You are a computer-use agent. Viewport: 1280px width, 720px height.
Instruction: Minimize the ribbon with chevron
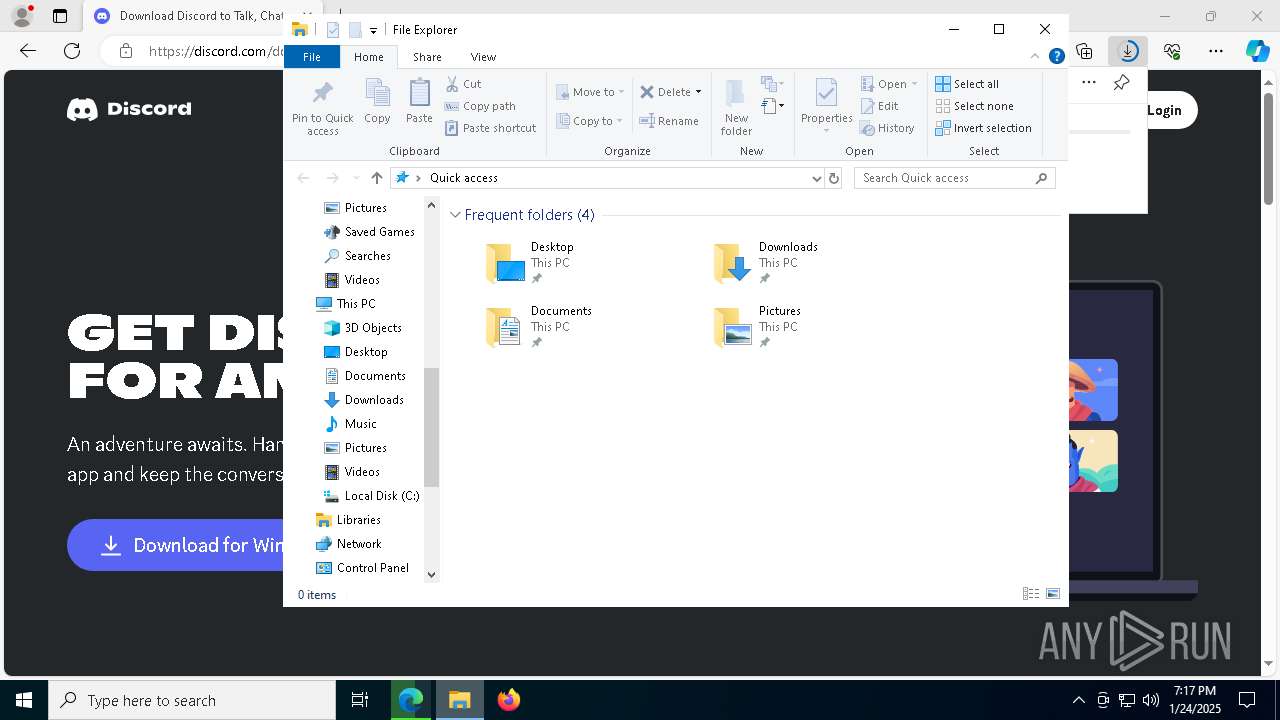(1035, 57)
